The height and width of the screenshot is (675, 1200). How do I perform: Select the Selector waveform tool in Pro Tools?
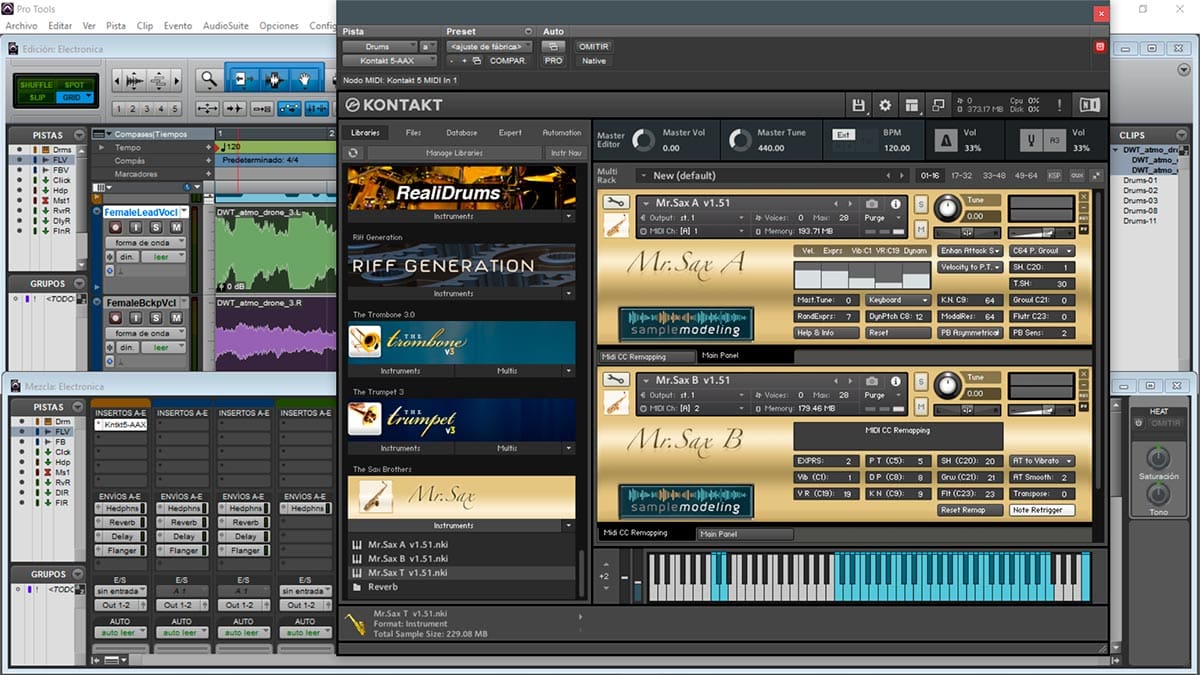click(275, 79)
